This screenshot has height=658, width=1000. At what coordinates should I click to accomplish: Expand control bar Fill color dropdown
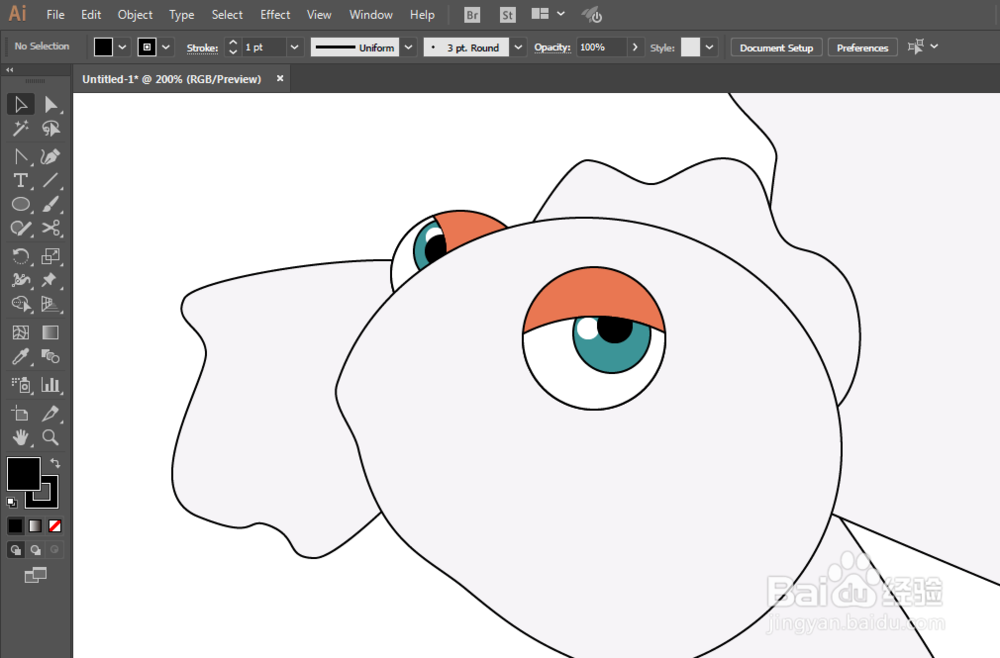tap(122, 47)
